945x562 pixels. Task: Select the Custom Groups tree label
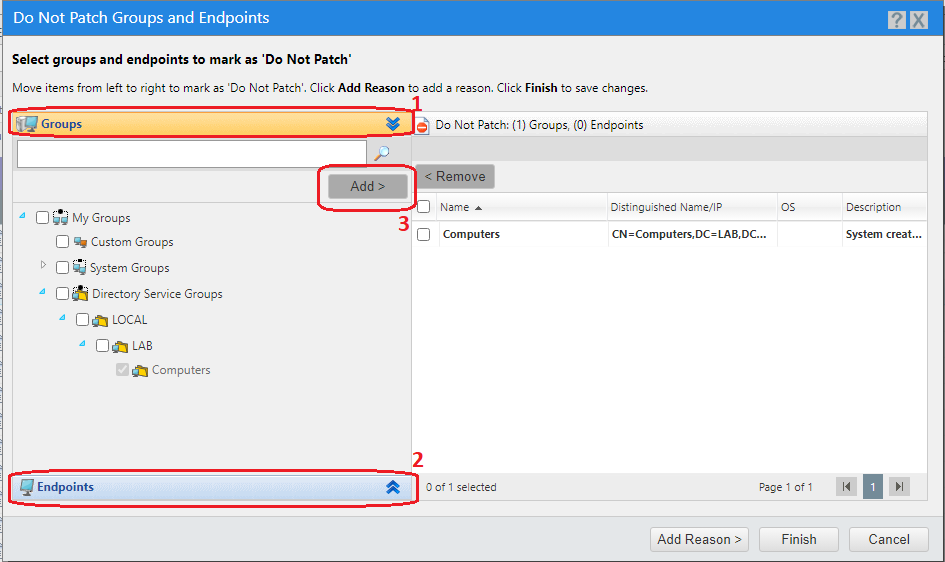click(x=132, y=242)
